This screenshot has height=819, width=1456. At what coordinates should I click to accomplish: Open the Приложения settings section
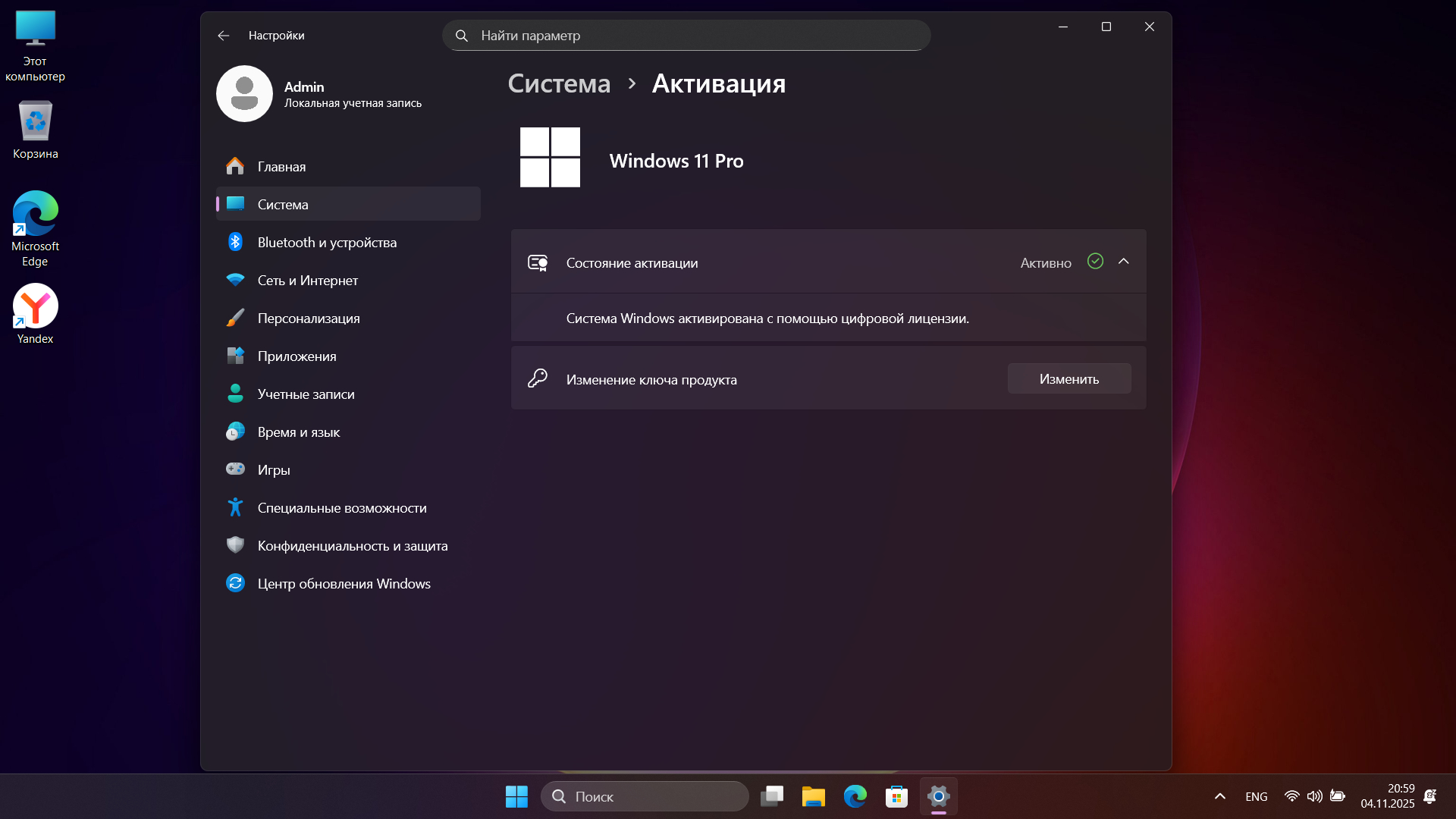coord(297,356)
